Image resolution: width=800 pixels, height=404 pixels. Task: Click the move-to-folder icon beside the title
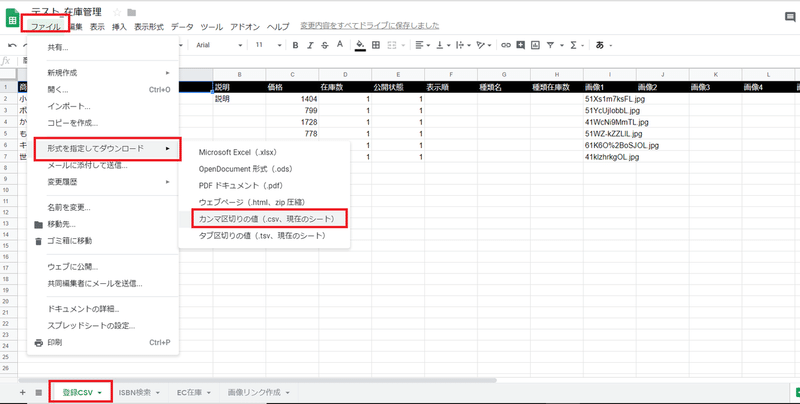[132, 12]
